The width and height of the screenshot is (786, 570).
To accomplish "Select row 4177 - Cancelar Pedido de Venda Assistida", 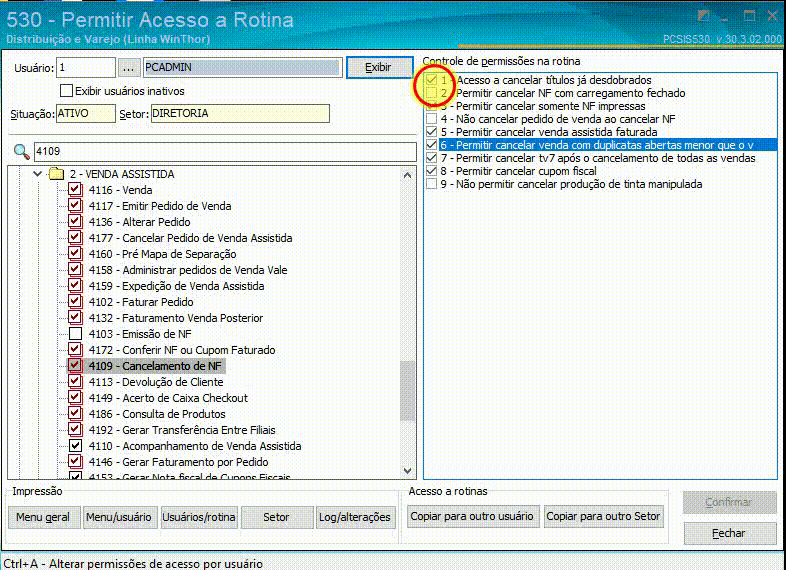I will pyautogui.click(x=190, y=238).
